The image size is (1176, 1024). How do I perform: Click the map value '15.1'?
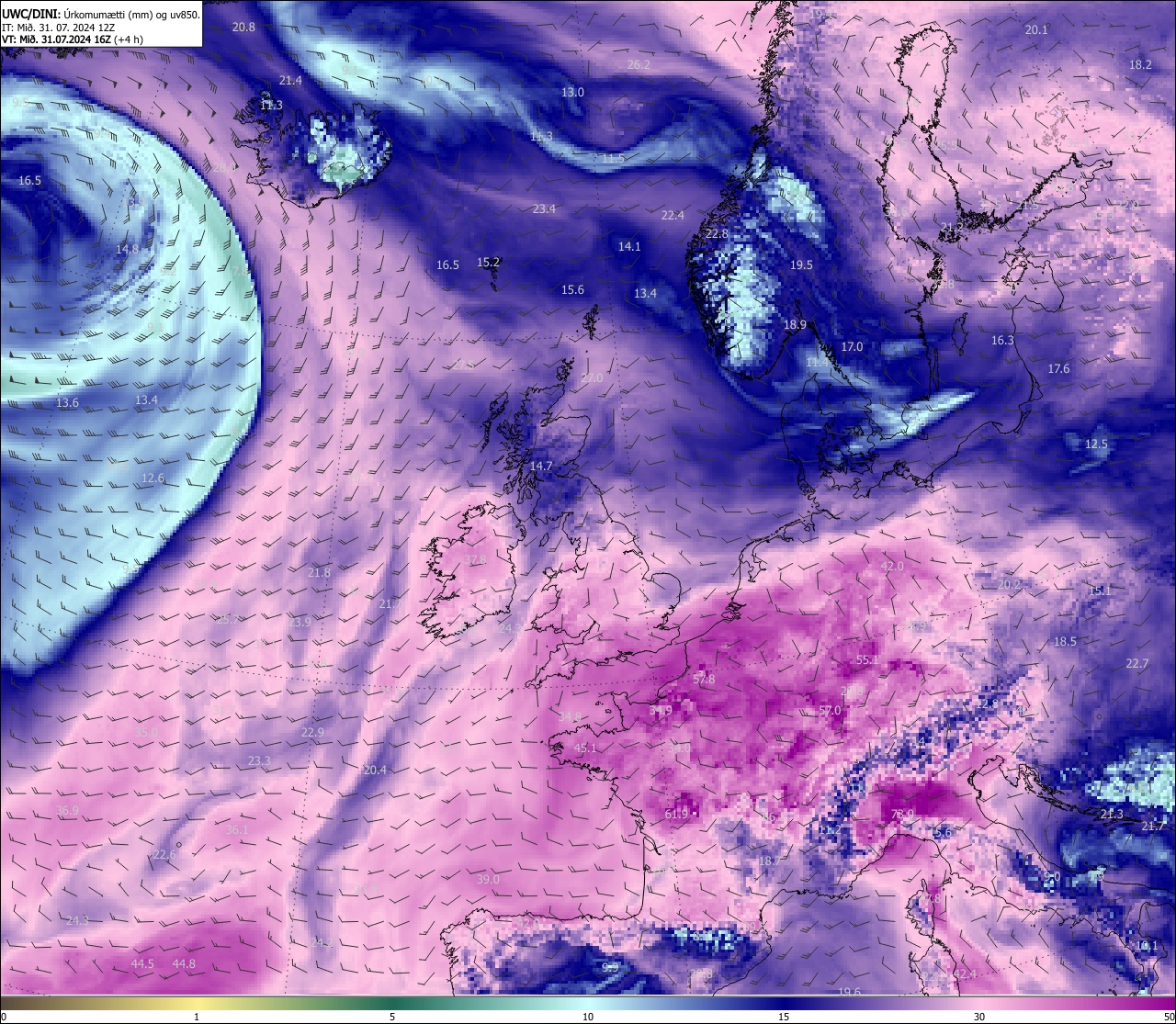[1100, 591]
